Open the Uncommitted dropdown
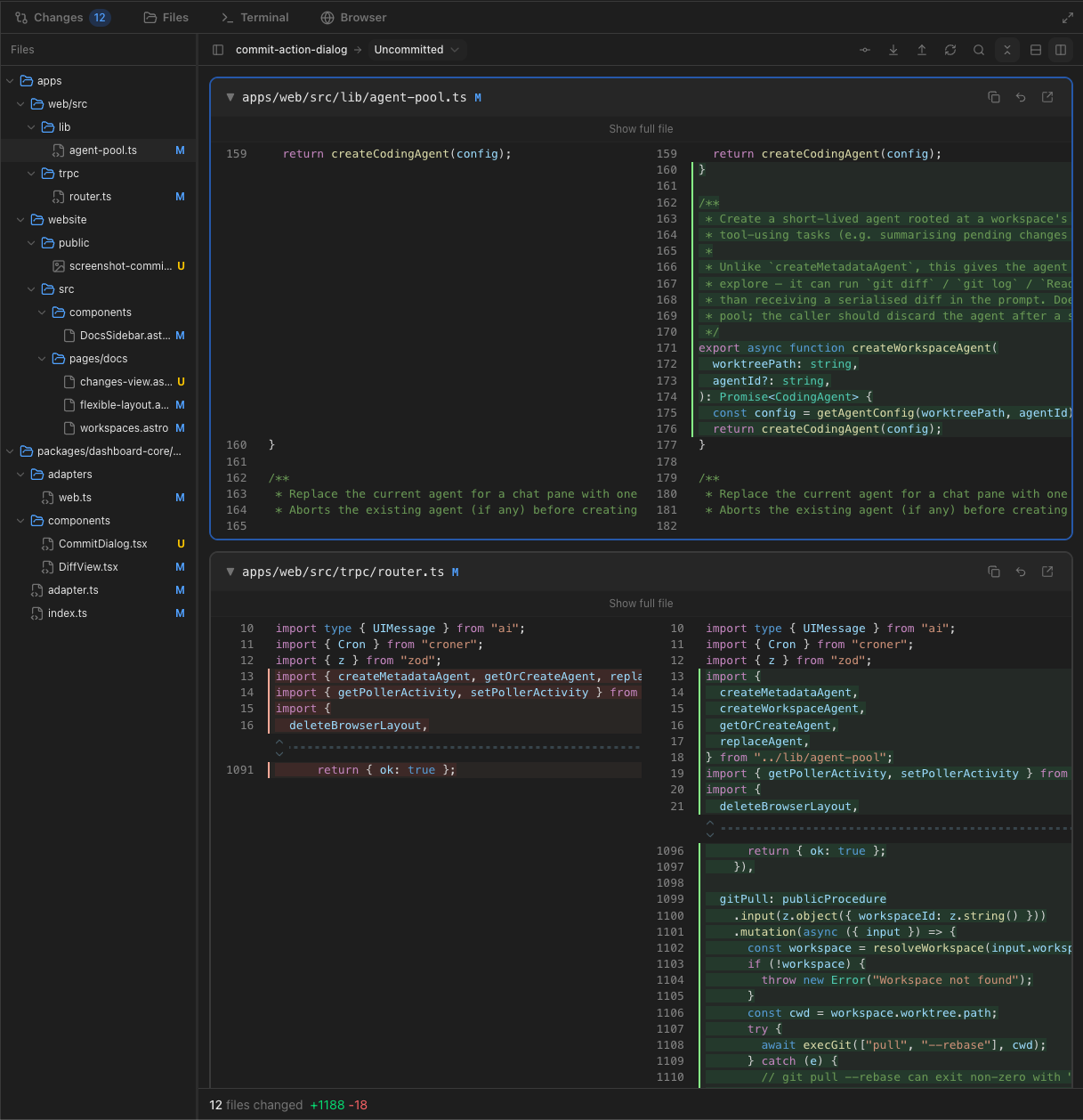The height and width of the screenshot is (1120, 1083). [x=416, y=50]
